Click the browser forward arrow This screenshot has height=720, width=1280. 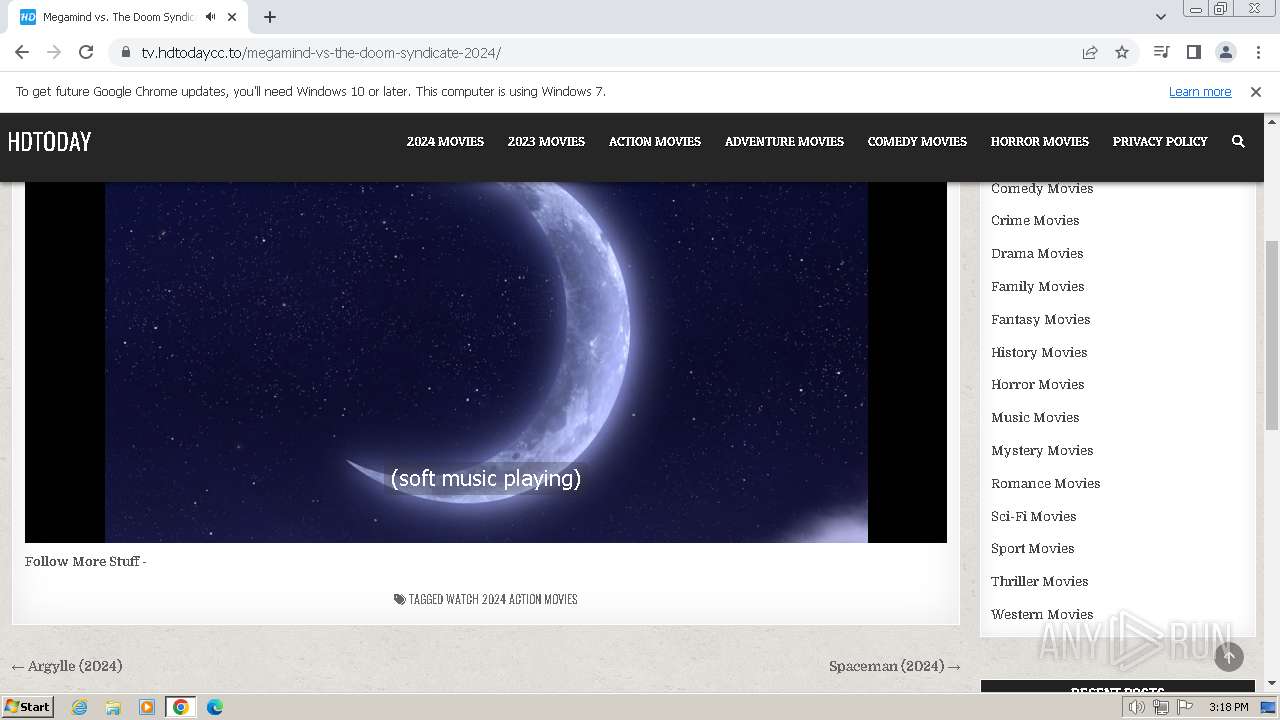pyautogui.click(x=54, y=52)
